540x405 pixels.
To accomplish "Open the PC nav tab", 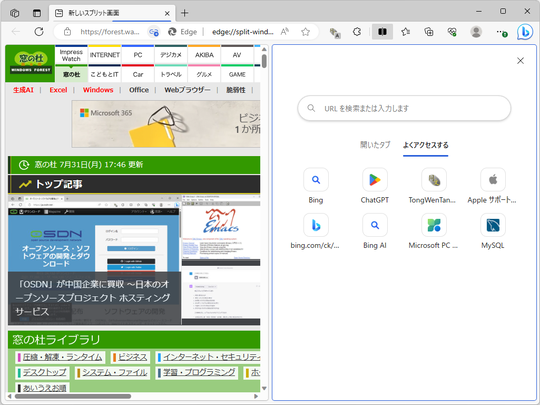I will click(x=138, y=55).
